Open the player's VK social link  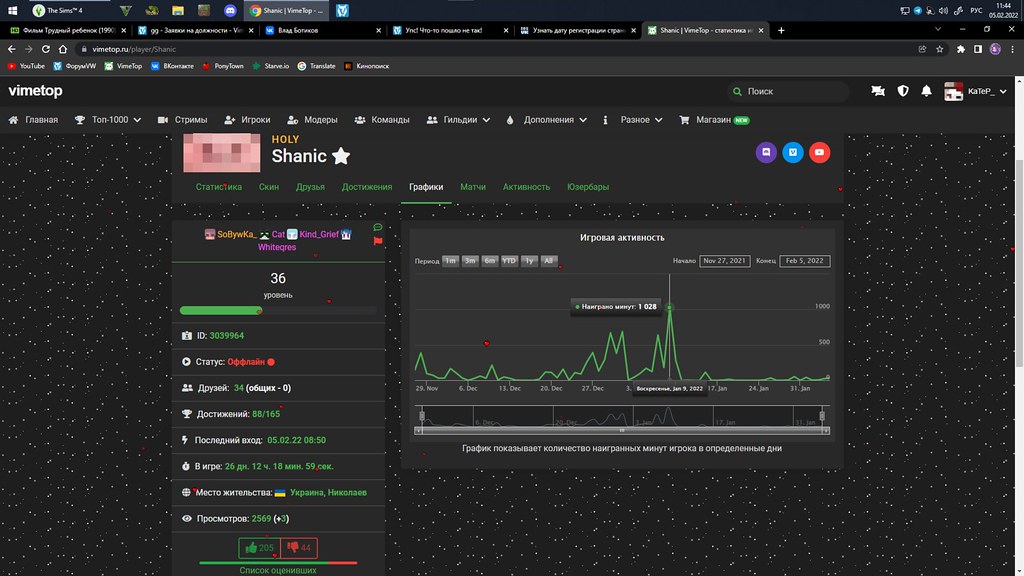point(793,153)
